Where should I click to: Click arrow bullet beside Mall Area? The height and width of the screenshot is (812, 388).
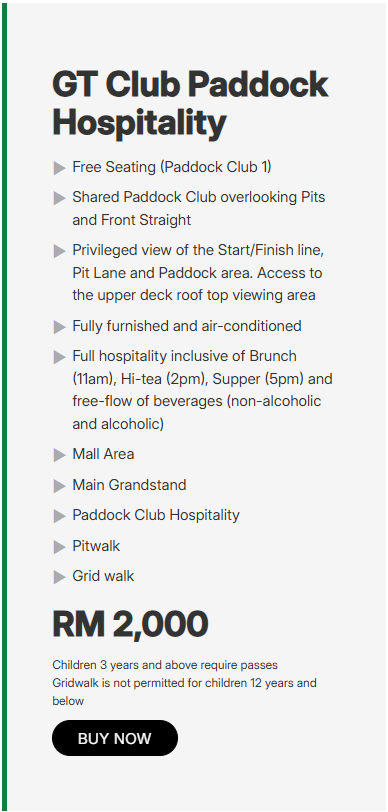coord(60,455)
